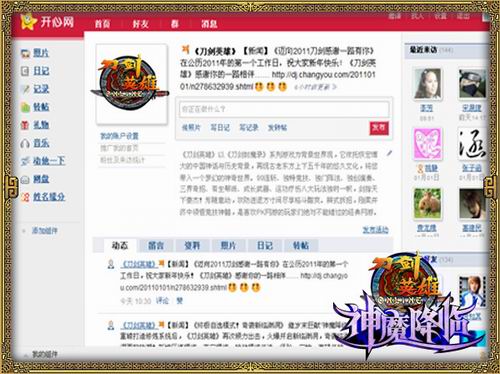The image size is (500, 374).
Task: Open the dj.changyou.com link in the top status
Action: (x=278, y=81)
